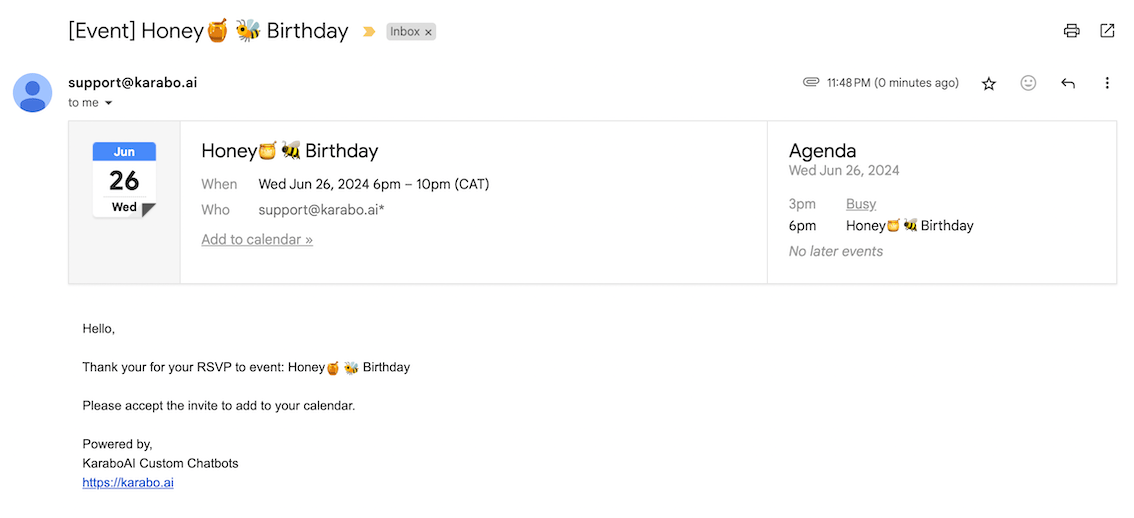Viewport: 1134px width, 518px height.
Task: Click the attachment paperclip icon
Action: coord(811,83)
